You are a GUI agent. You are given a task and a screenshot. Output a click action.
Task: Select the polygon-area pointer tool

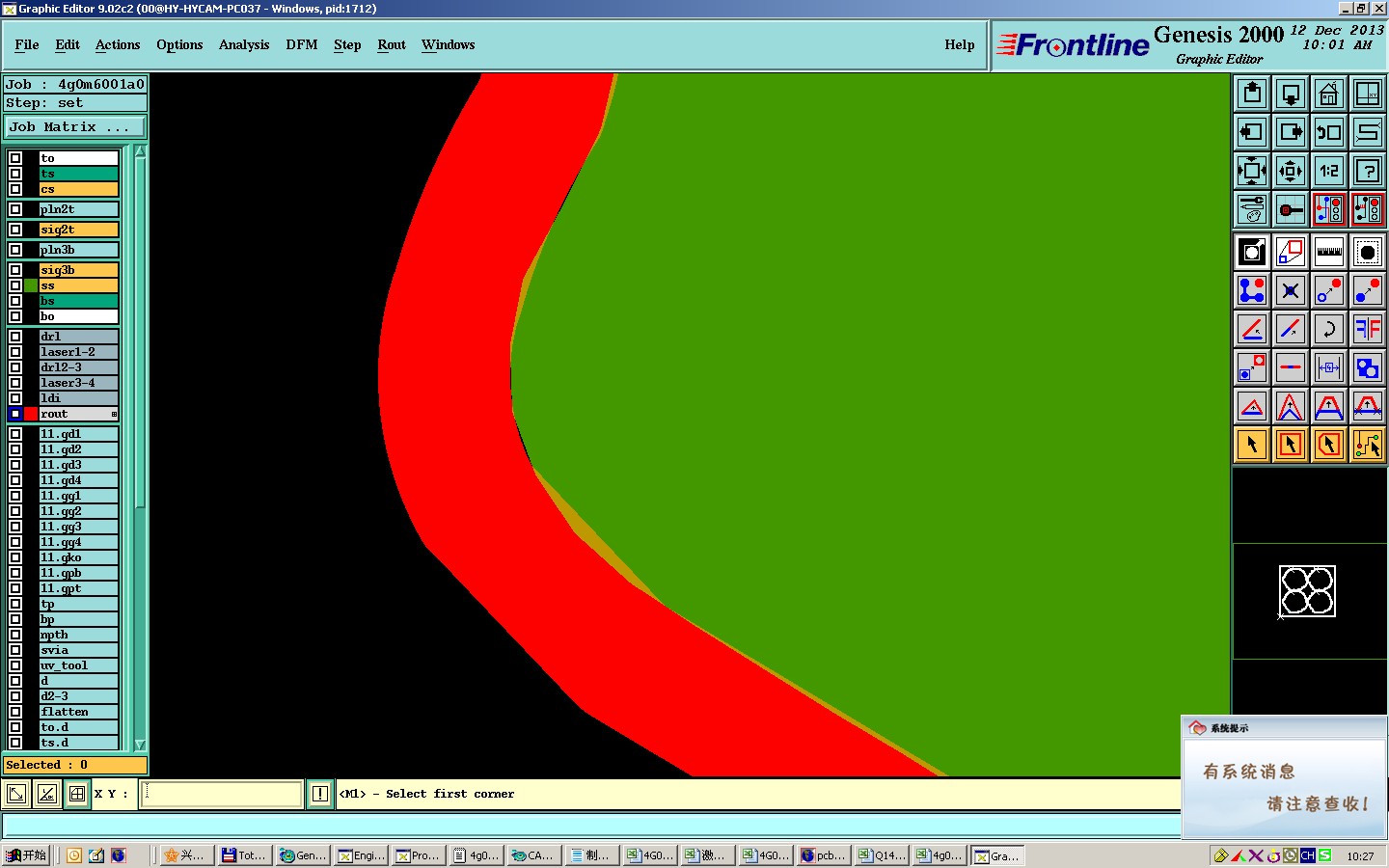point(1329,445)
